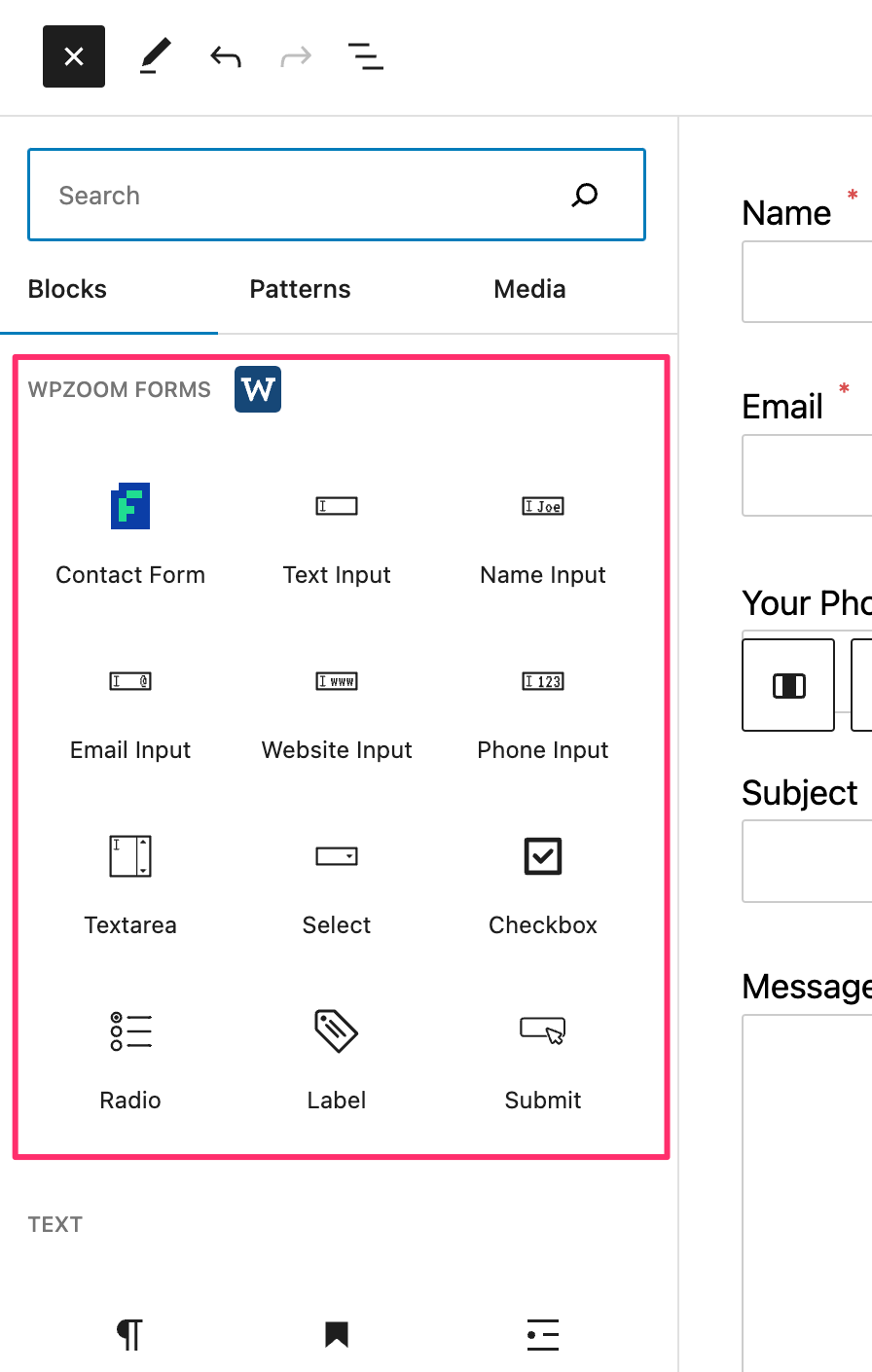Click the Subject input field
Viewport: 872px width, 1372px height.
(807, 861)
